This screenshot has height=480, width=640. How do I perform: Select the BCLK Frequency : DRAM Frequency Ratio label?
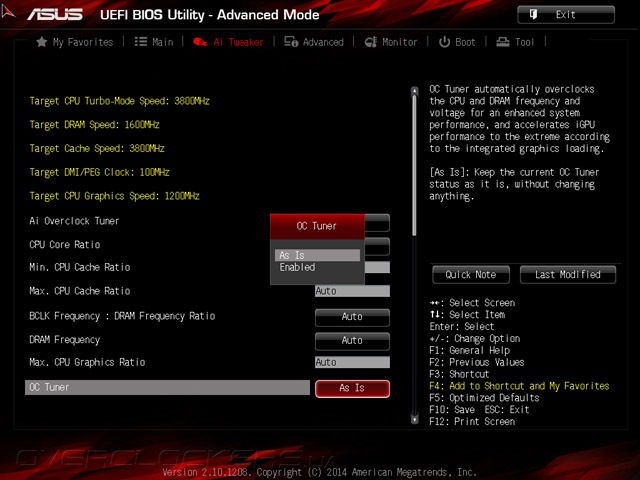[x=122, y=316]
